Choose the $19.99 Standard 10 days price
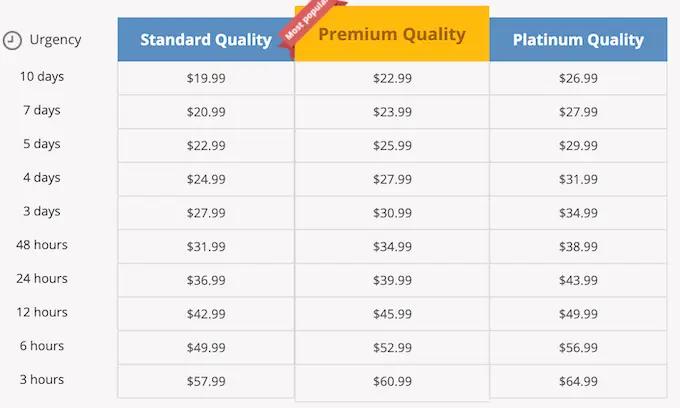 click(x=206, y=78)
